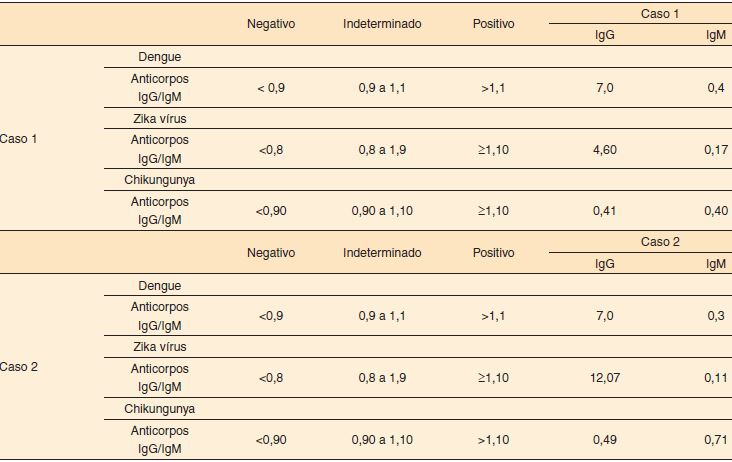This screenshot has width=732, height=462.
Task: Click the Caso 2 column header
Action: click(659, 243)
